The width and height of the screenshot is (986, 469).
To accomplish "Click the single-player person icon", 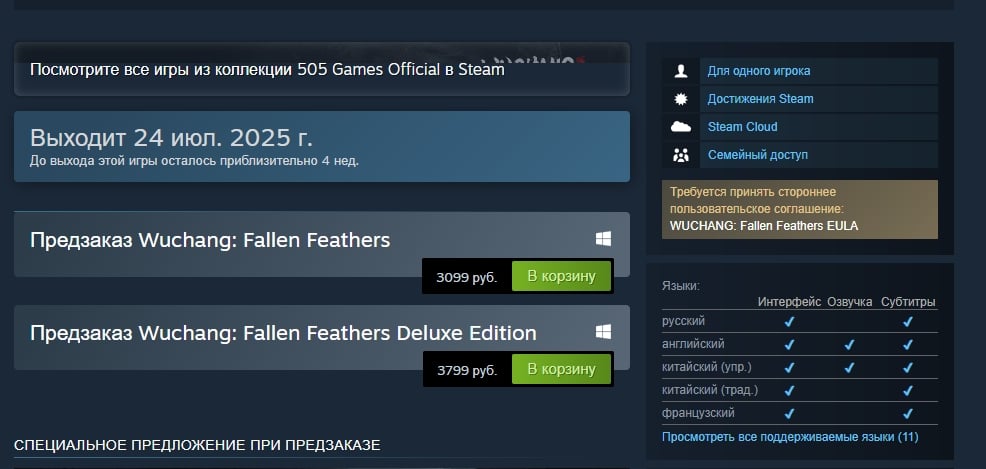I will pos(680,71).
